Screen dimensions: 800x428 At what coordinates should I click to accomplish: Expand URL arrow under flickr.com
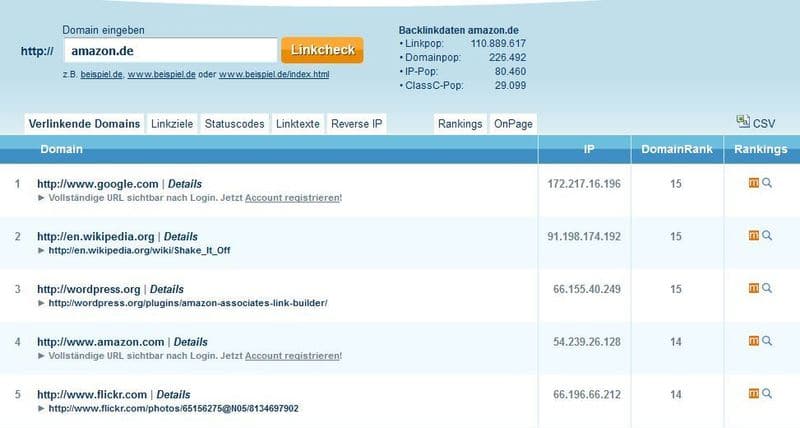pos(41,409)
